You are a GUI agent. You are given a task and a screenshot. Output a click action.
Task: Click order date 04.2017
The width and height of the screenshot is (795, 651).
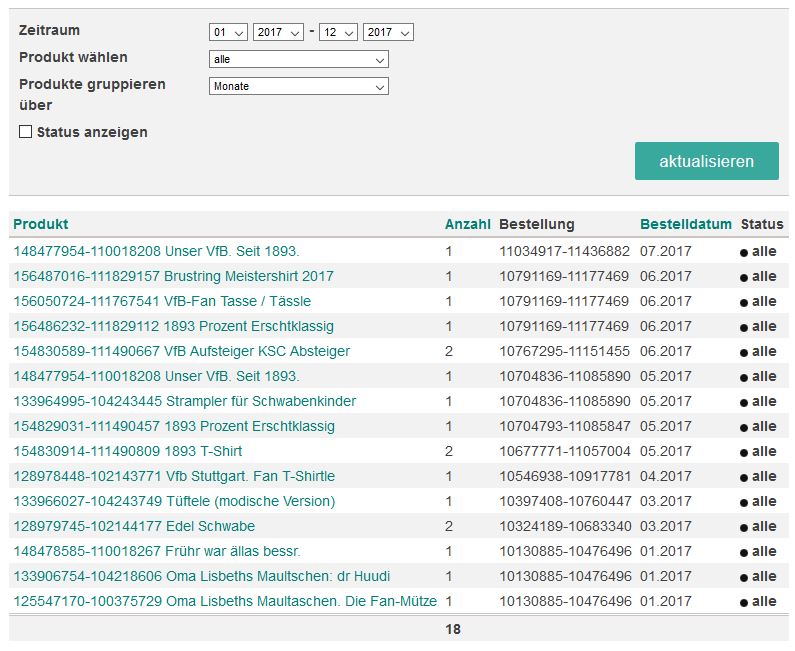tap(665, 476)
